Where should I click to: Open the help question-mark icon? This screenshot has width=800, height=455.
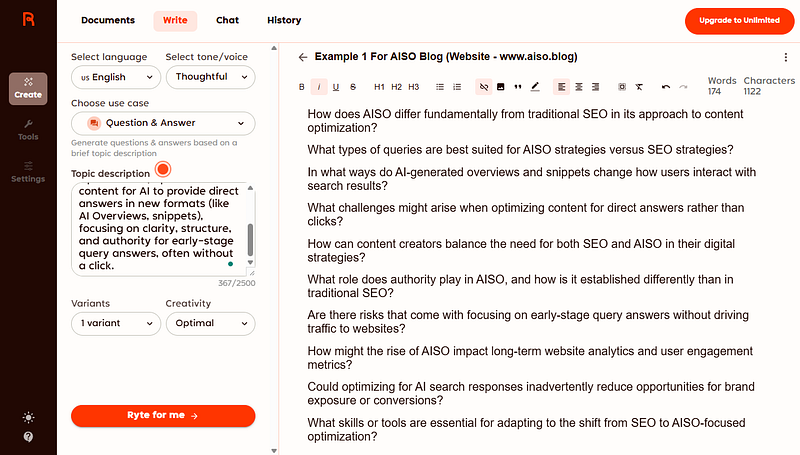click(29, 437)
